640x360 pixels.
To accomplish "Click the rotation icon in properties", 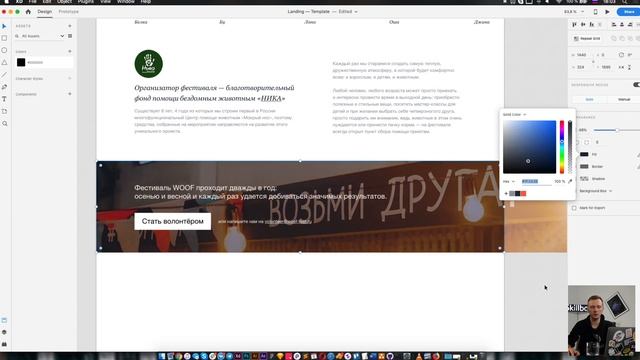I will point(621,55).
